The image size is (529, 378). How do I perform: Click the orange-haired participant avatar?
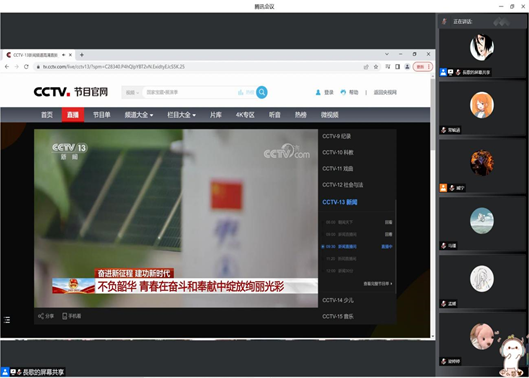click(482, 105)
